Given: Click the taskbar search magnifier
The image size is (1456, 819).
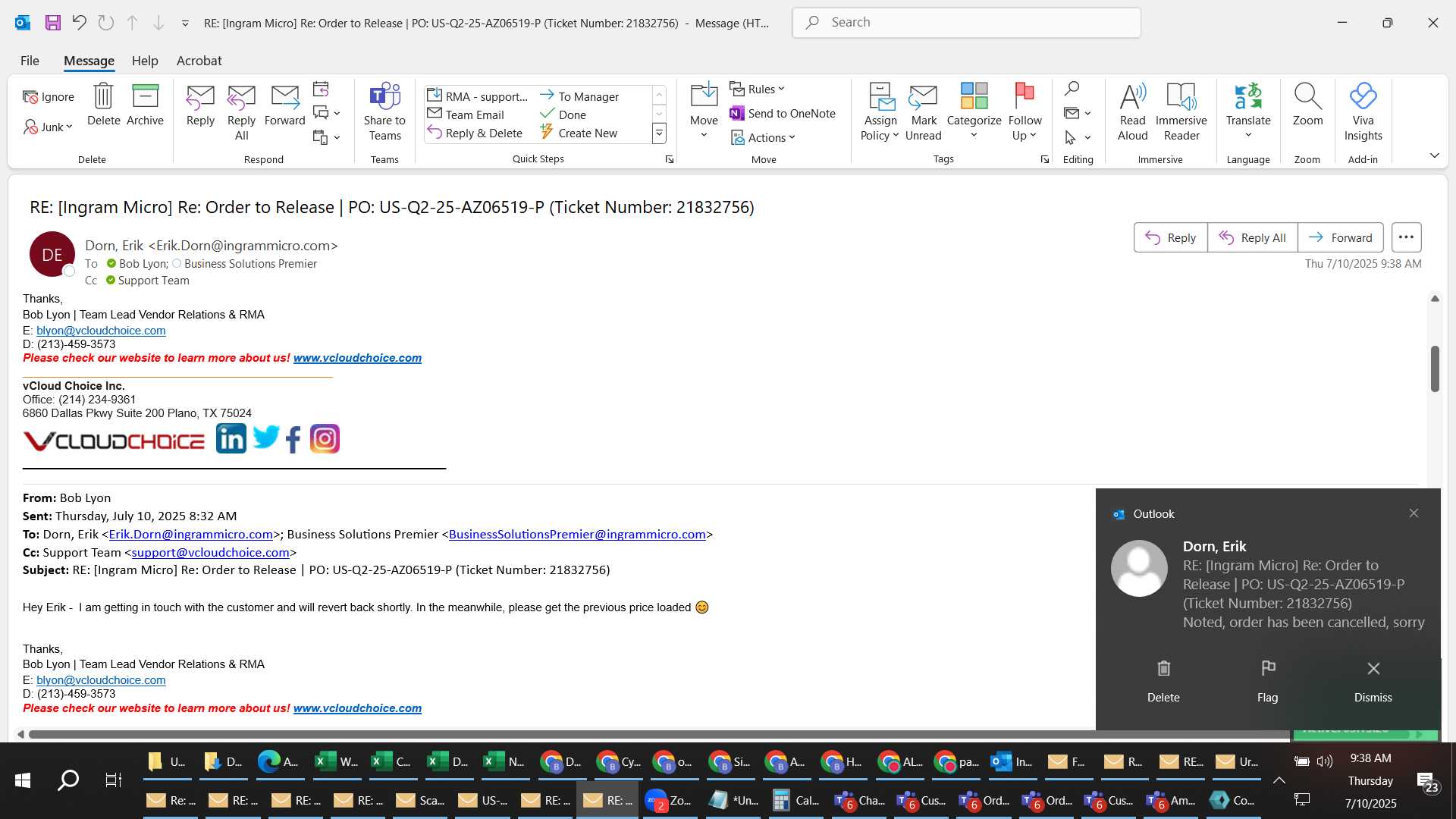Looking at the screenshot, I should click(x=68, y=780).
